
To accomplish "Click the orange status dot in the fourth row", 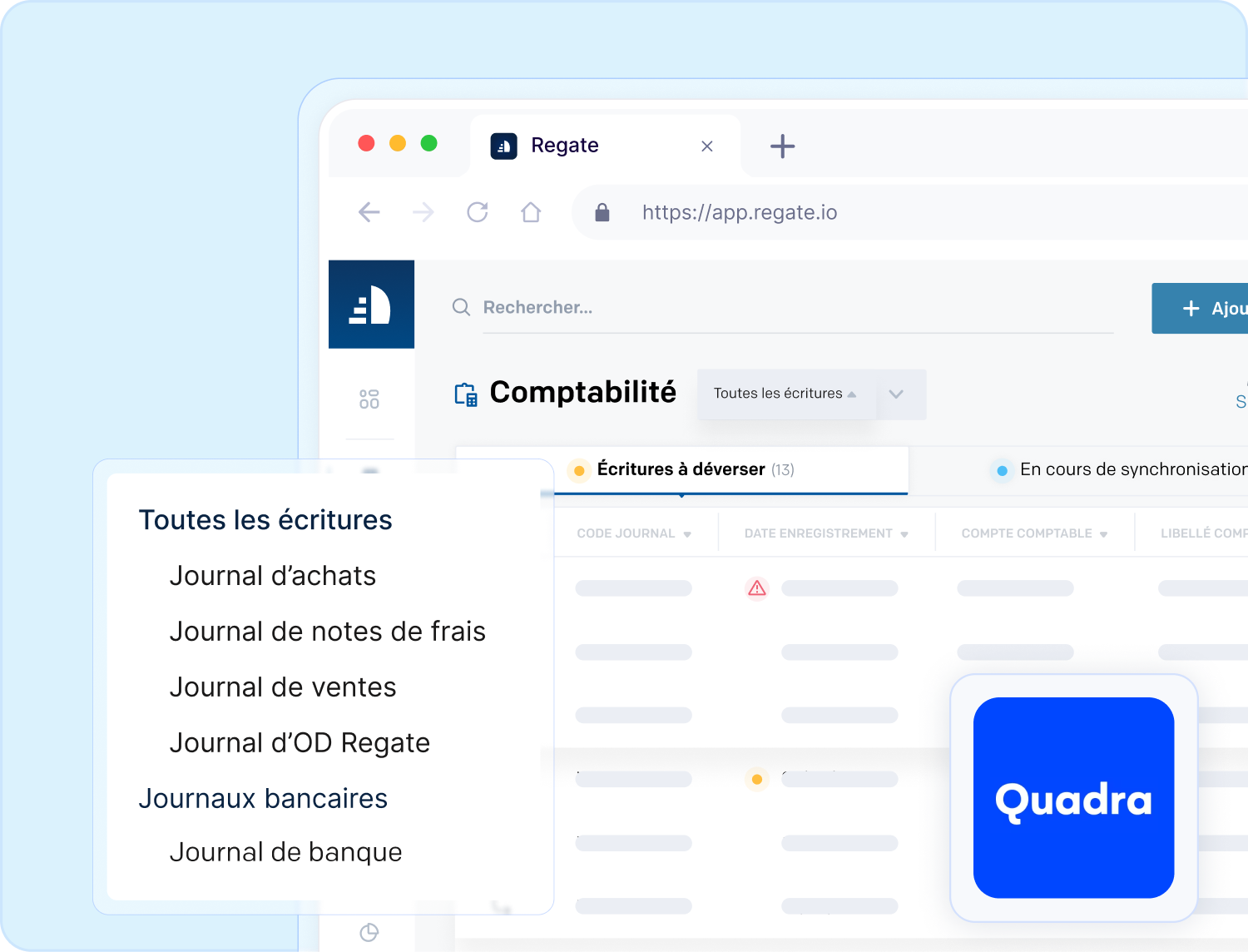I will pos(757,780).
